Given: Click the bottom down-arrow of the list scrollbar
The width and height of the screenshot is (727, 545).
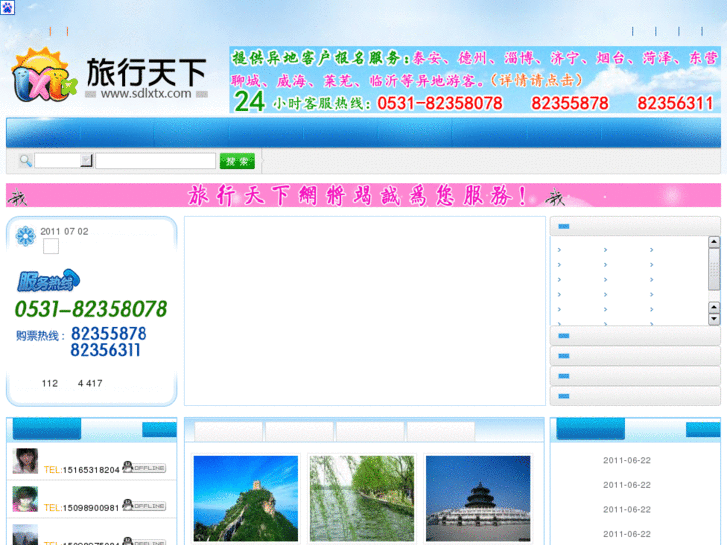Looking at the screenshot, I should [714, 319].
